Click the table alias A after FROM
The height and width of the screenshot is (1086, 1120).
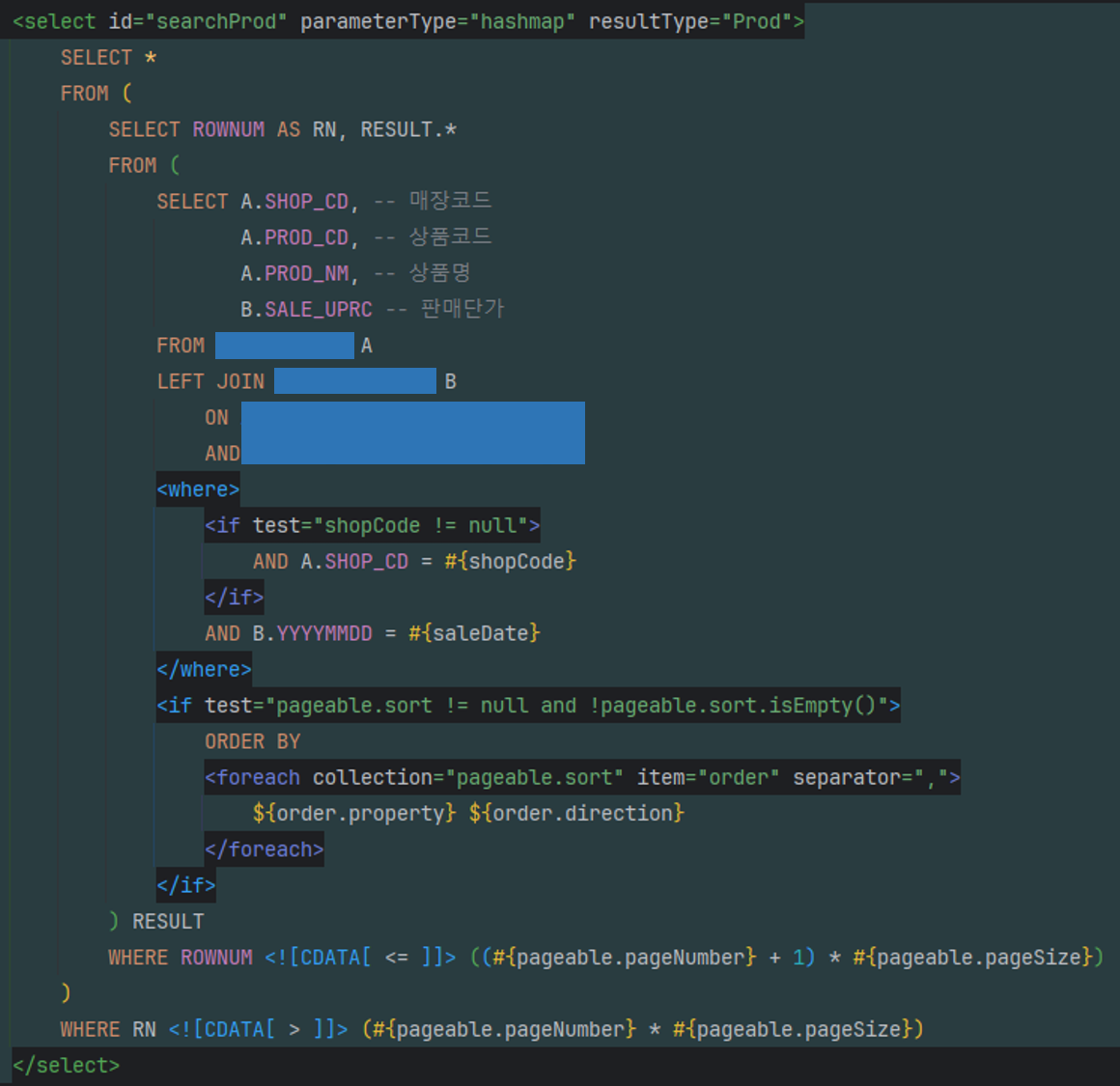(367, 347)
